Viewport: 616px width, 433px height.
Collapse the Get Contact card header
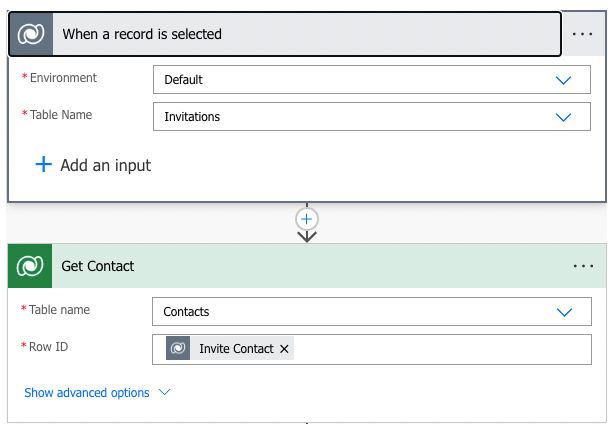(300, 266)
